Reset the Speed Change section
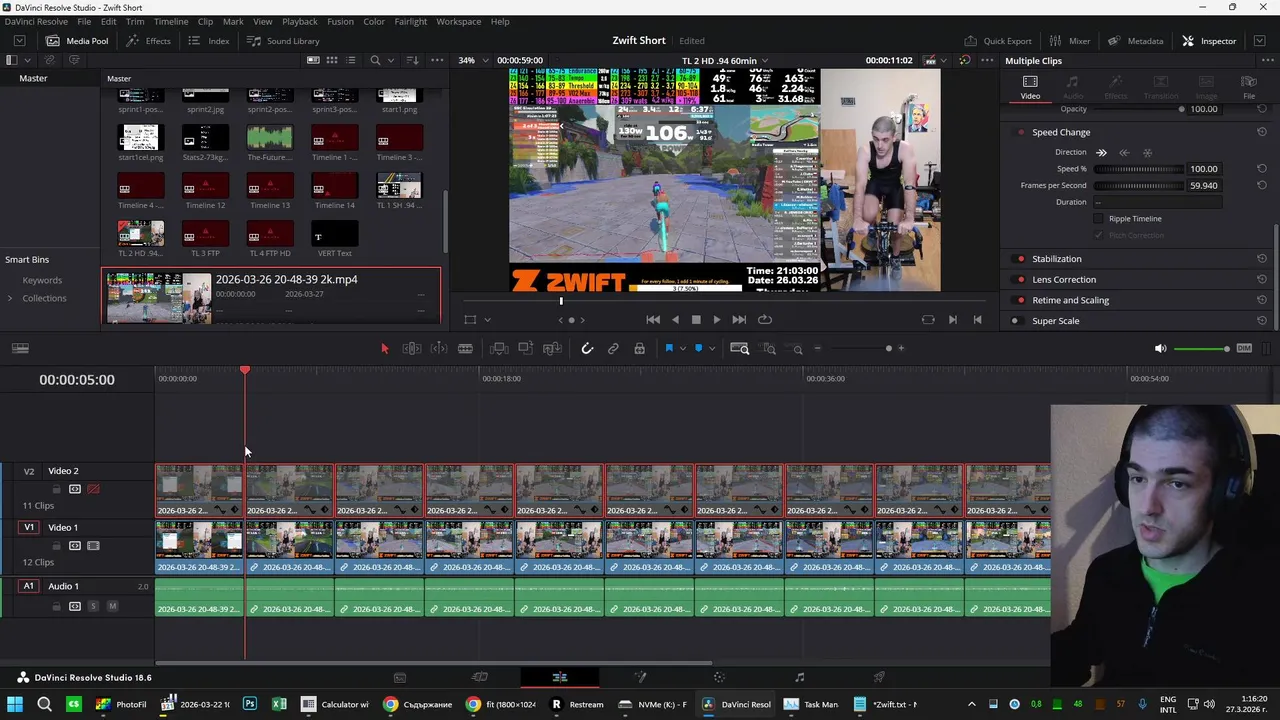Screen dimensions: 1280x720 tap(1261, 132)
